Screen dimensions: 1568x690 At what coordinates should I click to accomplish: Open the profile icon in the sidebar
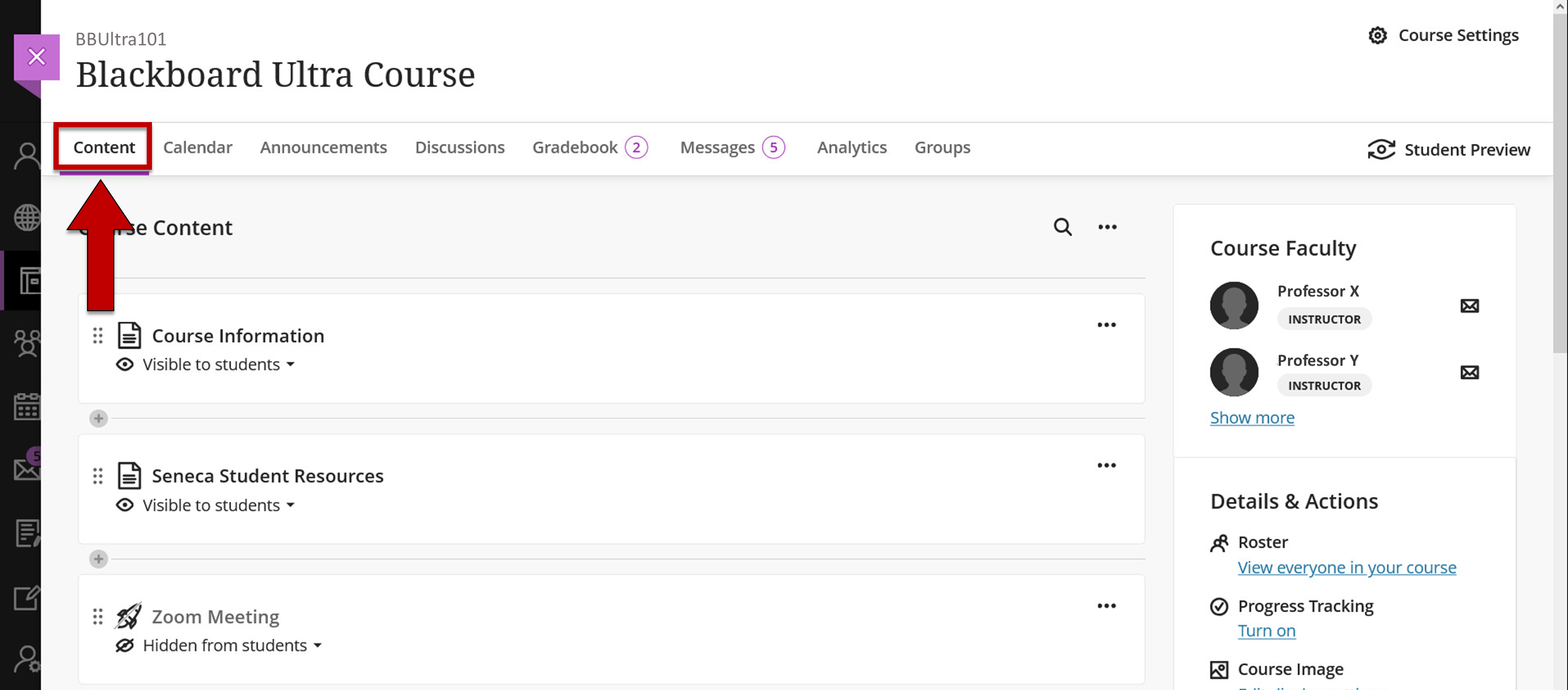27,156
